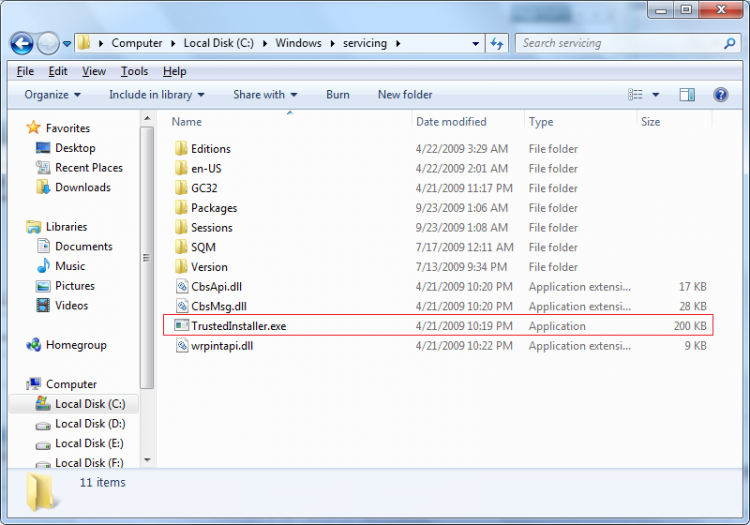This screenshot has width=750, height=525.
Task: Open Include in library dropdown
Action: point(157,95)
